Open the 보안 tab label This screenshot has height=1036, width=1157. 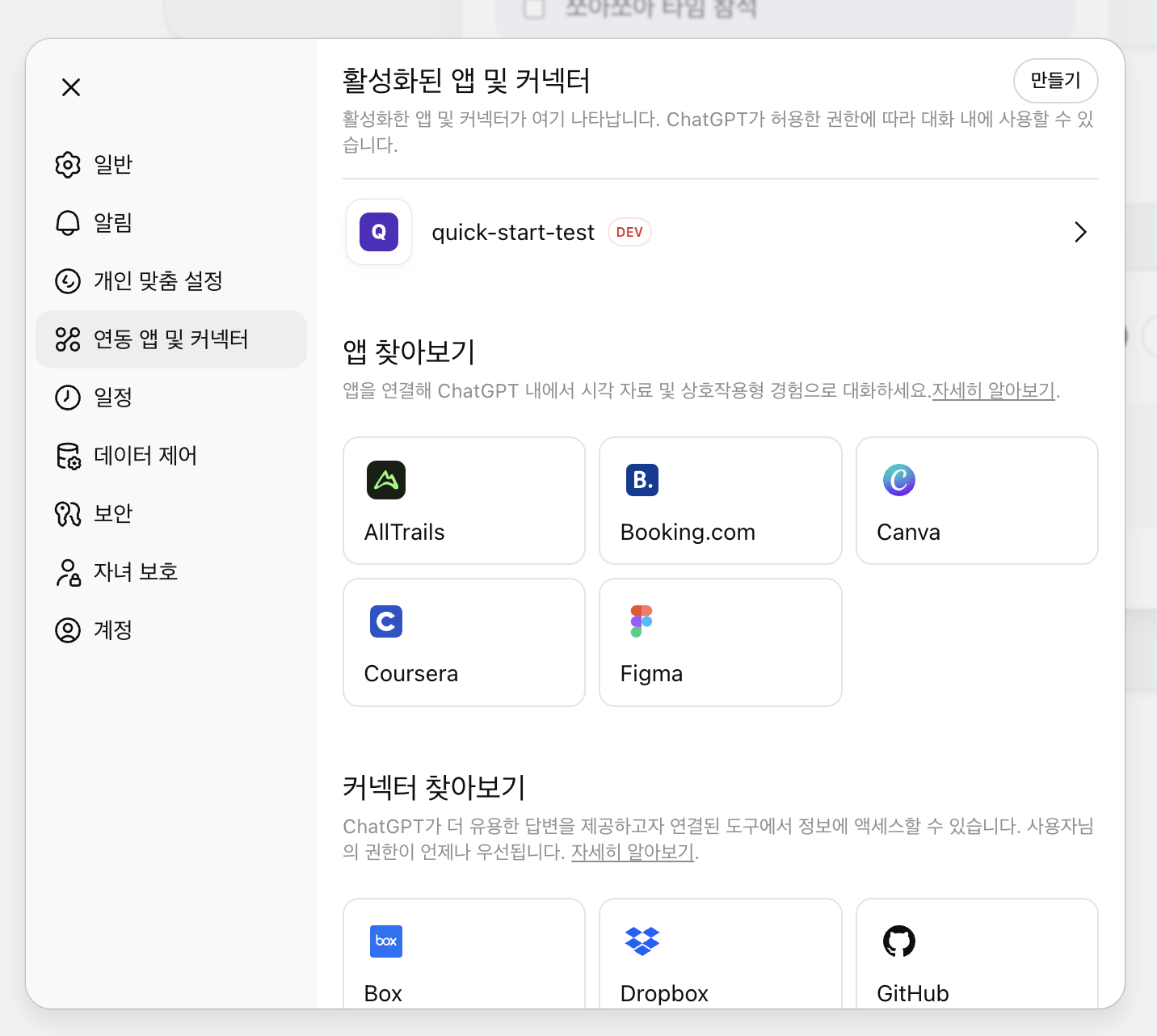[x=113, y=514]
